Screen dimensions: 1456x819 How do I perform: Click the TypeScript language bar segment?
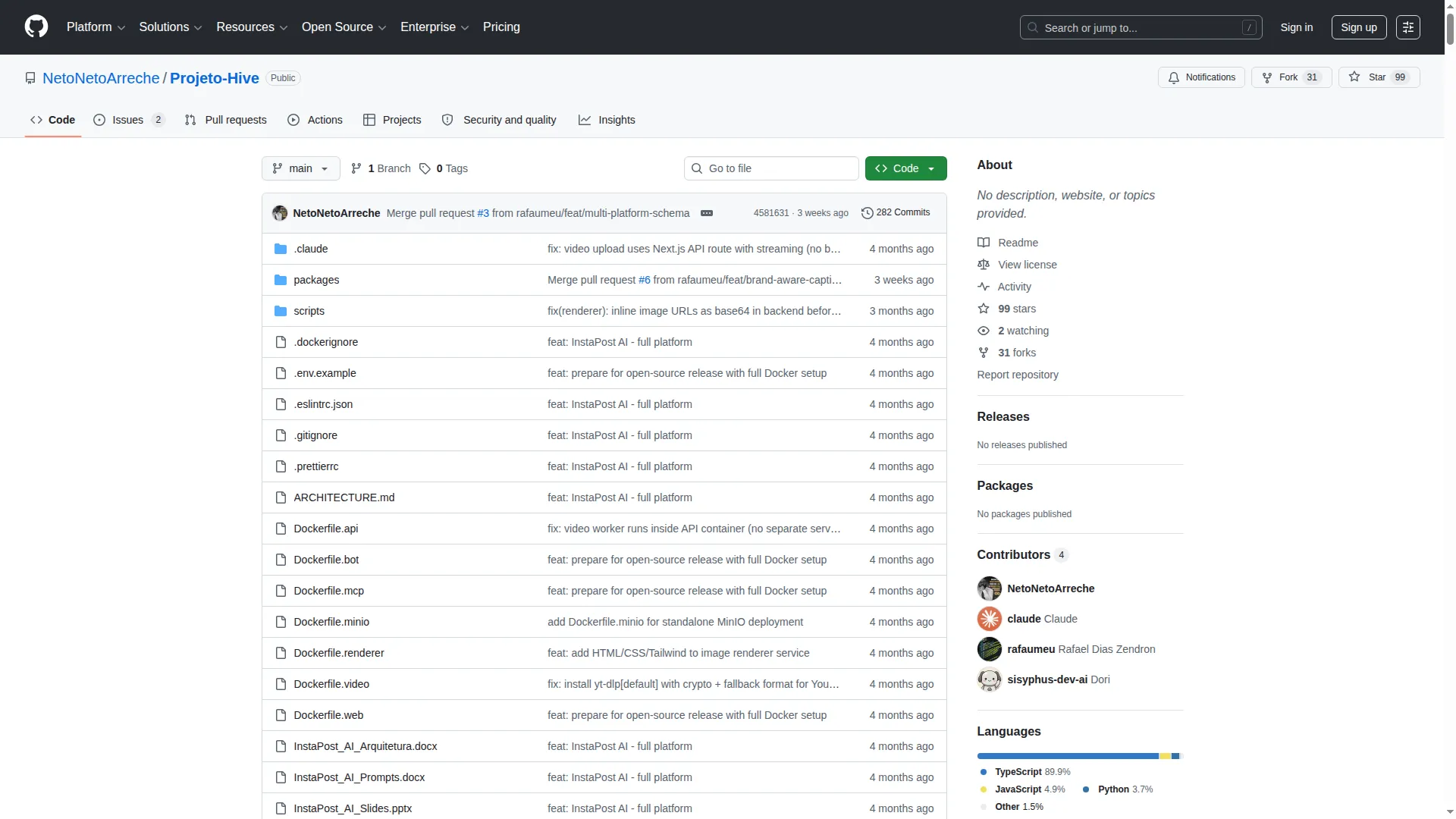1068,756
